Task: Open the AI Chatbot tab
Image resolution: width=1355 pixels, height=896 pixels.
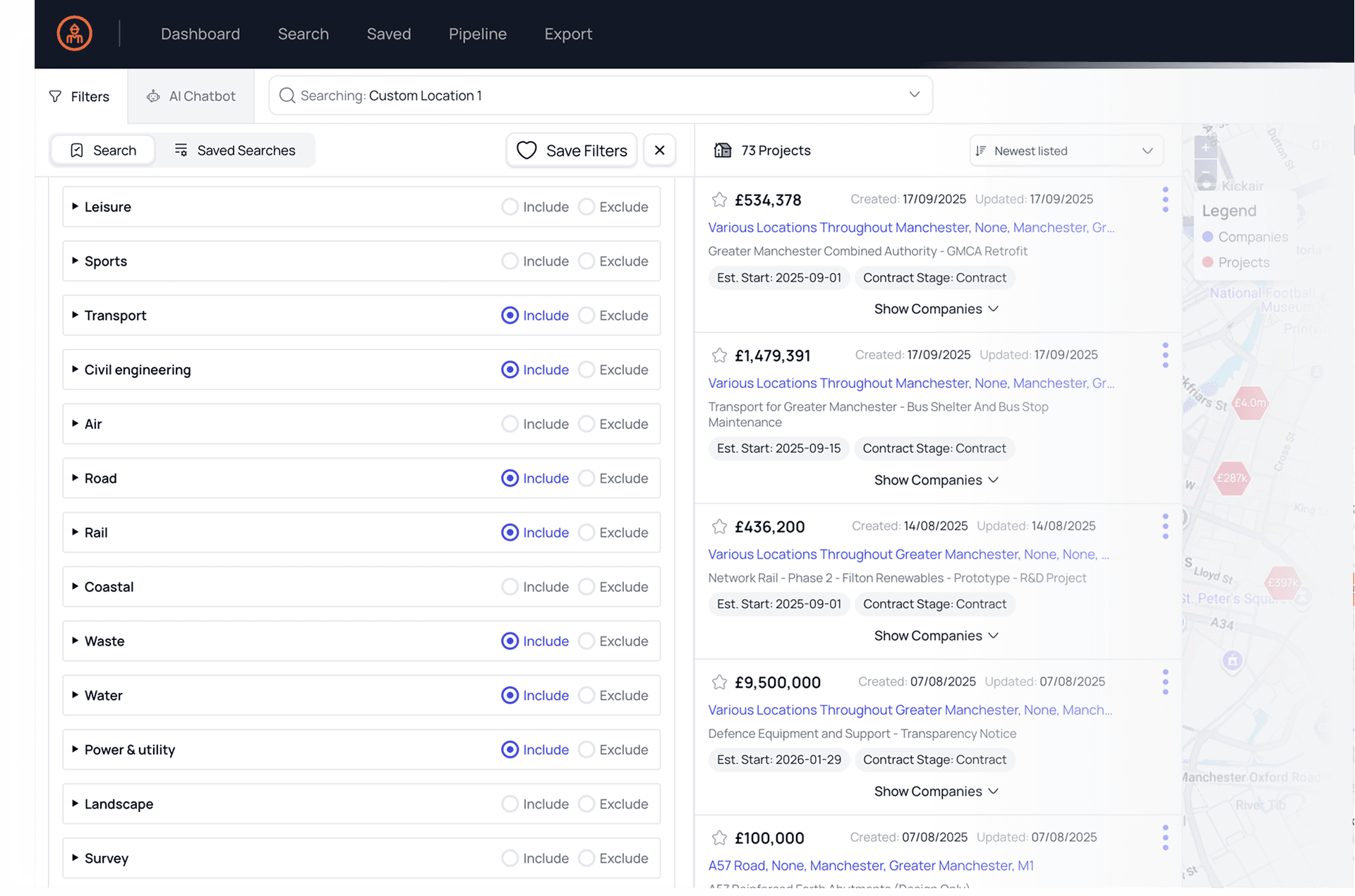Action: [191, 96]
